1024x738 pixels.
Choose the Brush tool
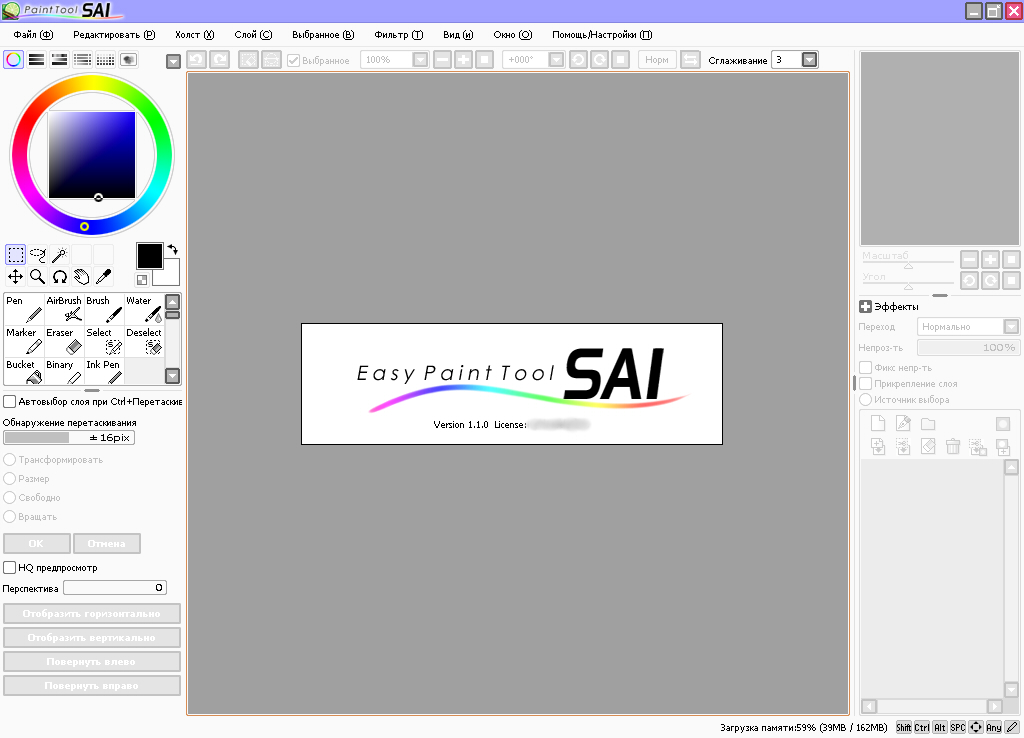coord(104,309)
